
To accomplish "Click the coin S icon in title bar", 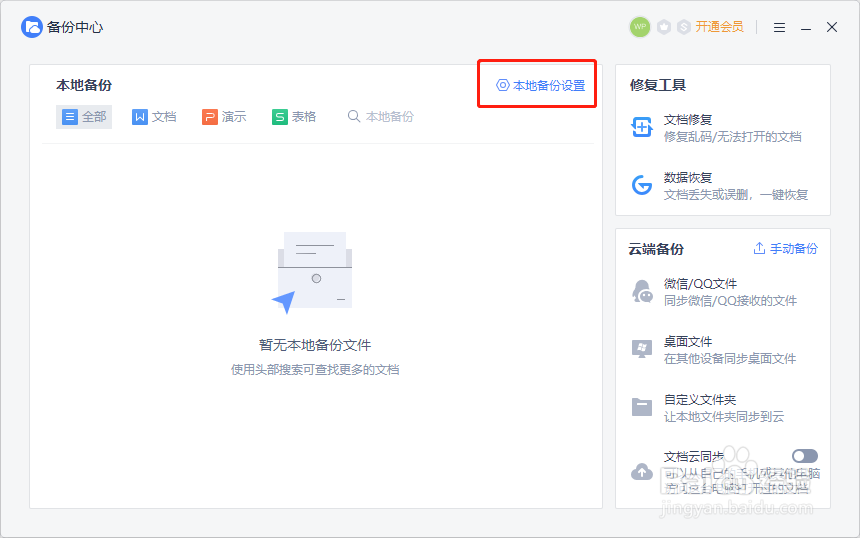I will 683,27.
